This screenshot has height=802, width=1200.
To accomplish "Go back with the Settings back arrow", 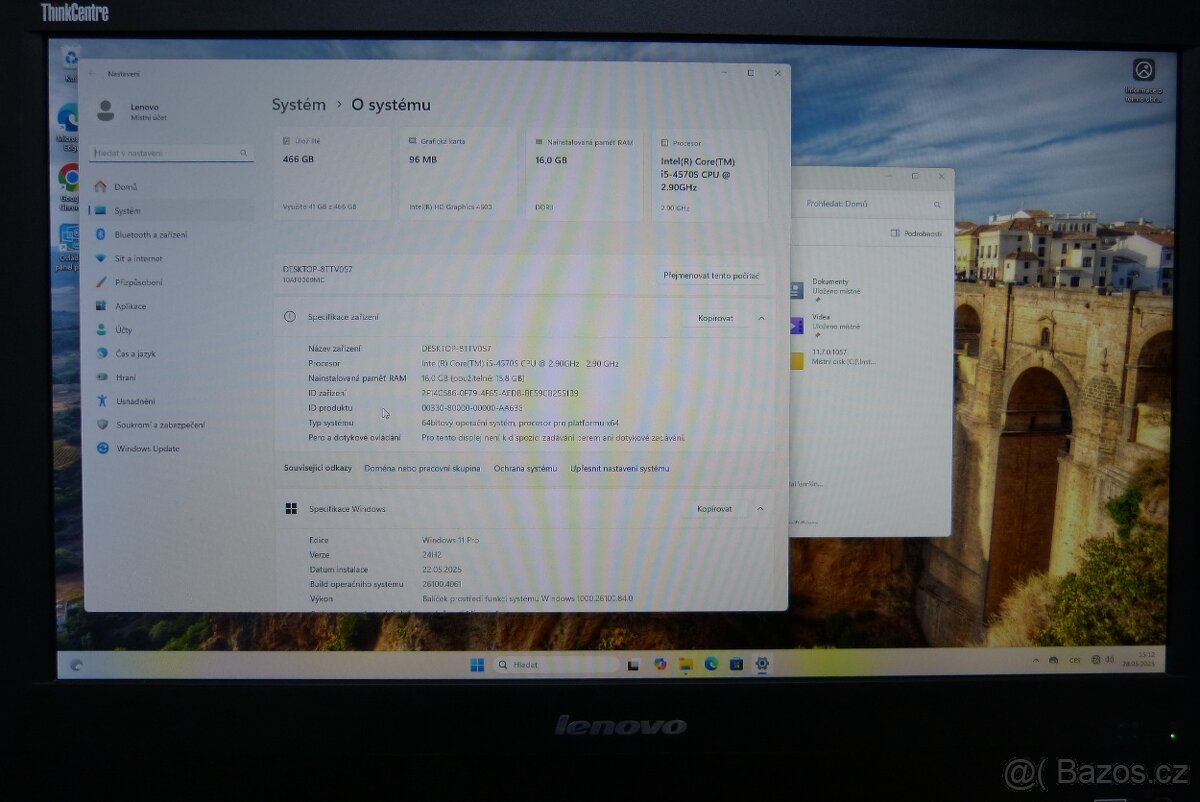I will point(92,74).
